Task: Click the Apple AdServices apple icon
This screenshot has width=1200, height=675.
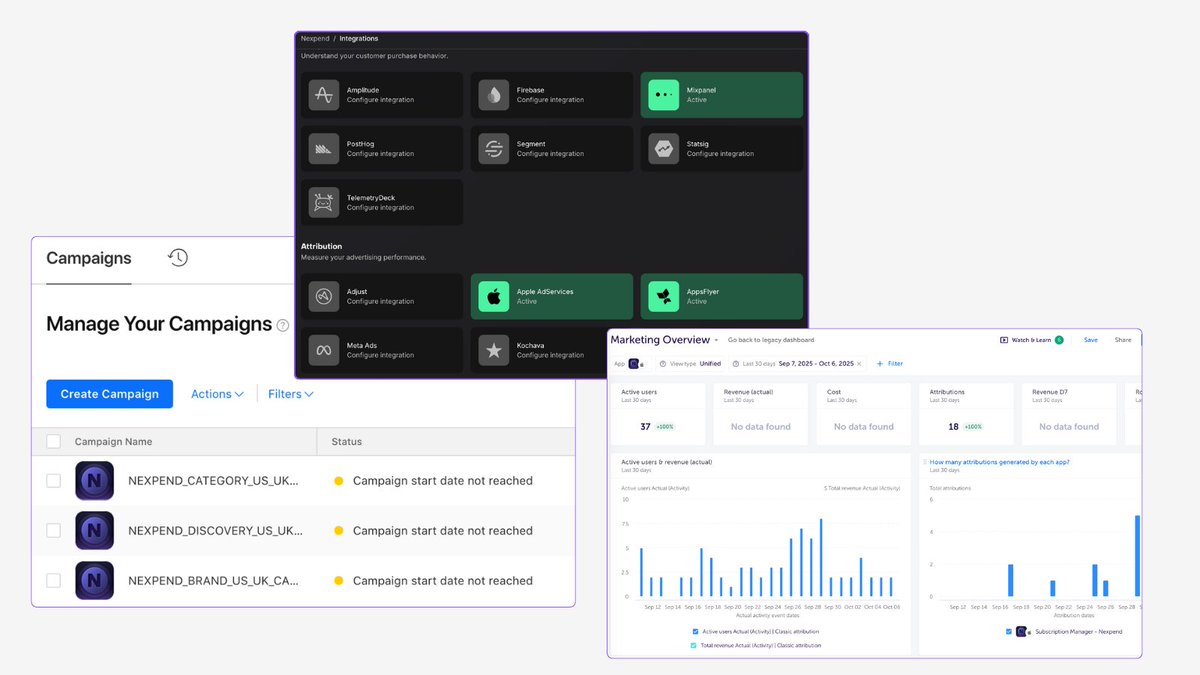Action: pos(494,296)
